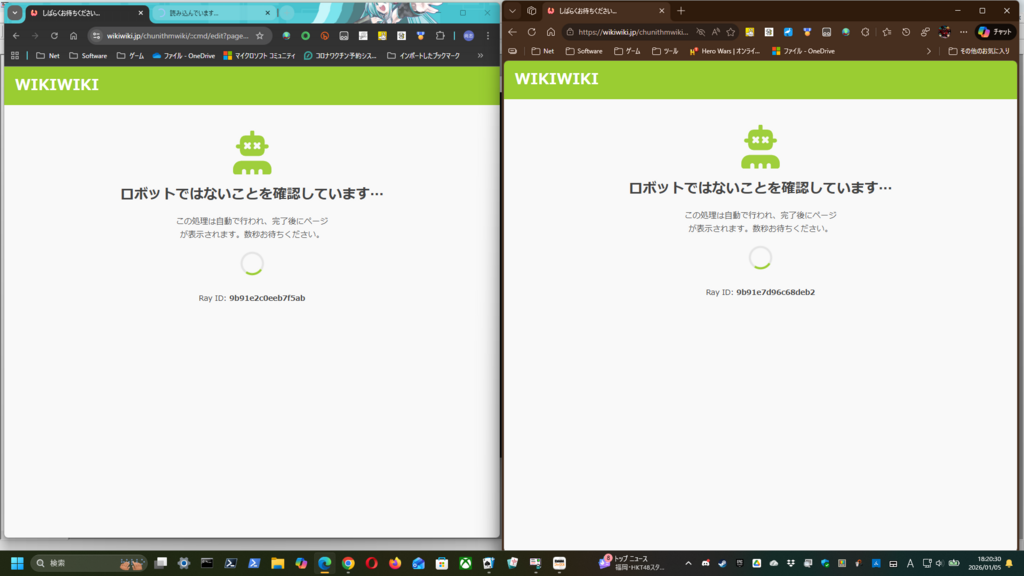Open Software bookmark folder in Chrome
The image size is (1024, 576).
click(88, 56)
